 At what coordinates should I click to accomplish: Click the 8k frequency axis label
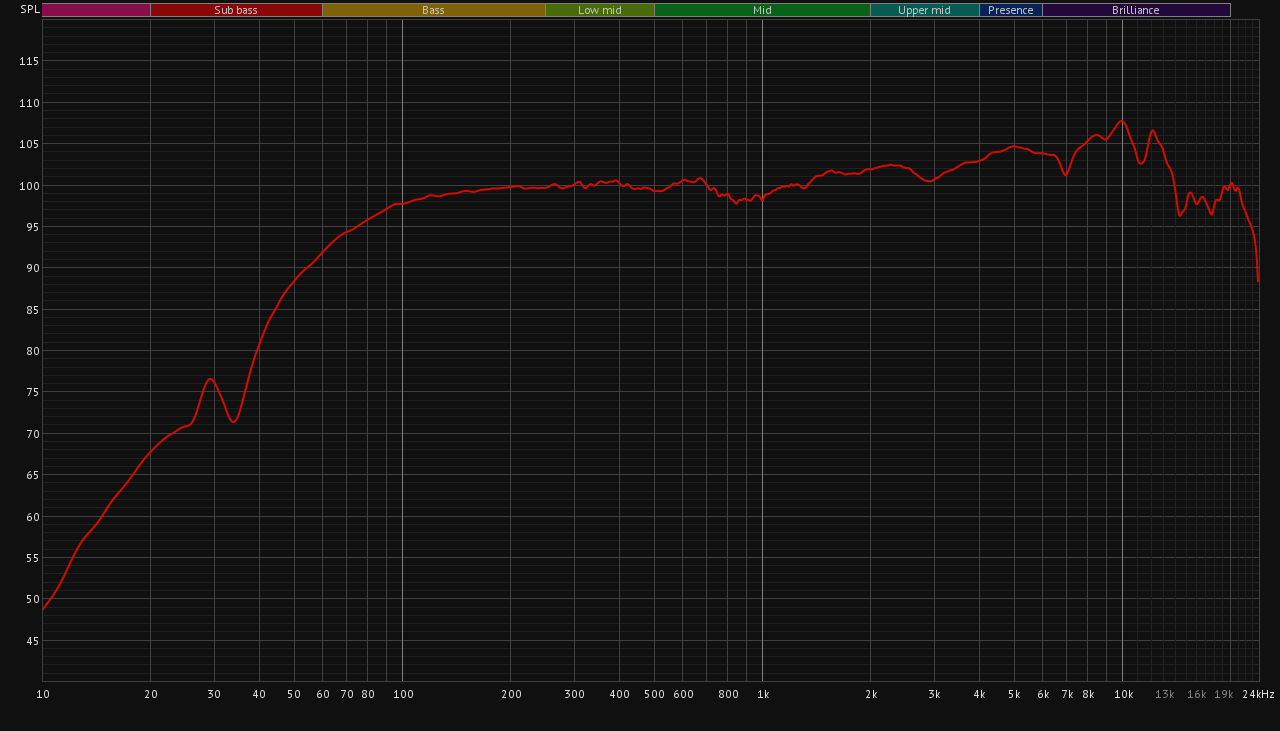(x=1088, y=694)
